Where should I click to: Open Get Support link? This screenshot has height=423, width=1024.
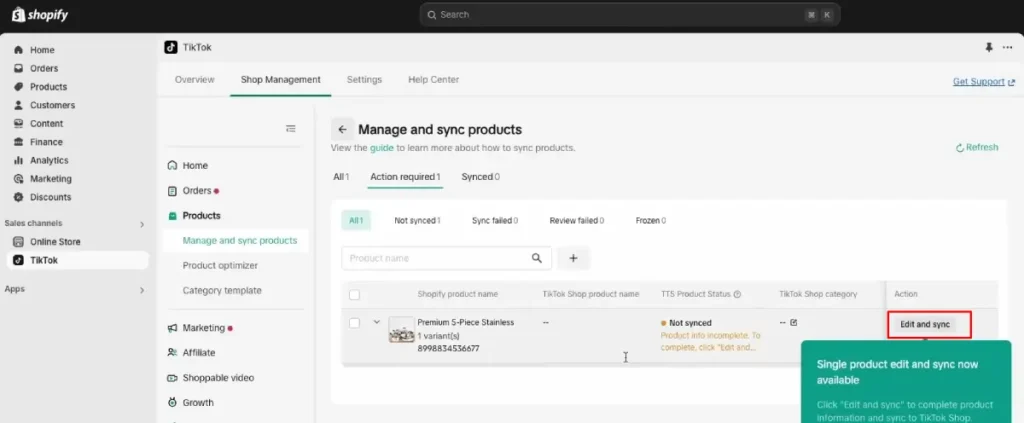tap(984, 82)
